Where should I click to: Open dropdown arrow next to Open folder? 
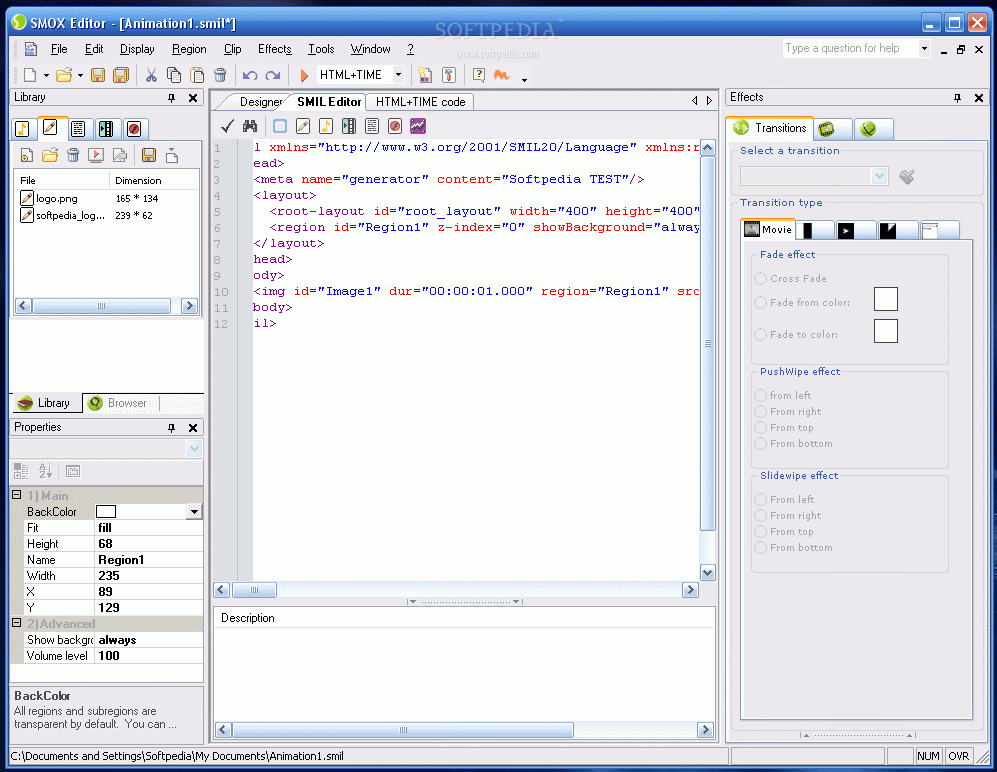click(x=80, y=76)
